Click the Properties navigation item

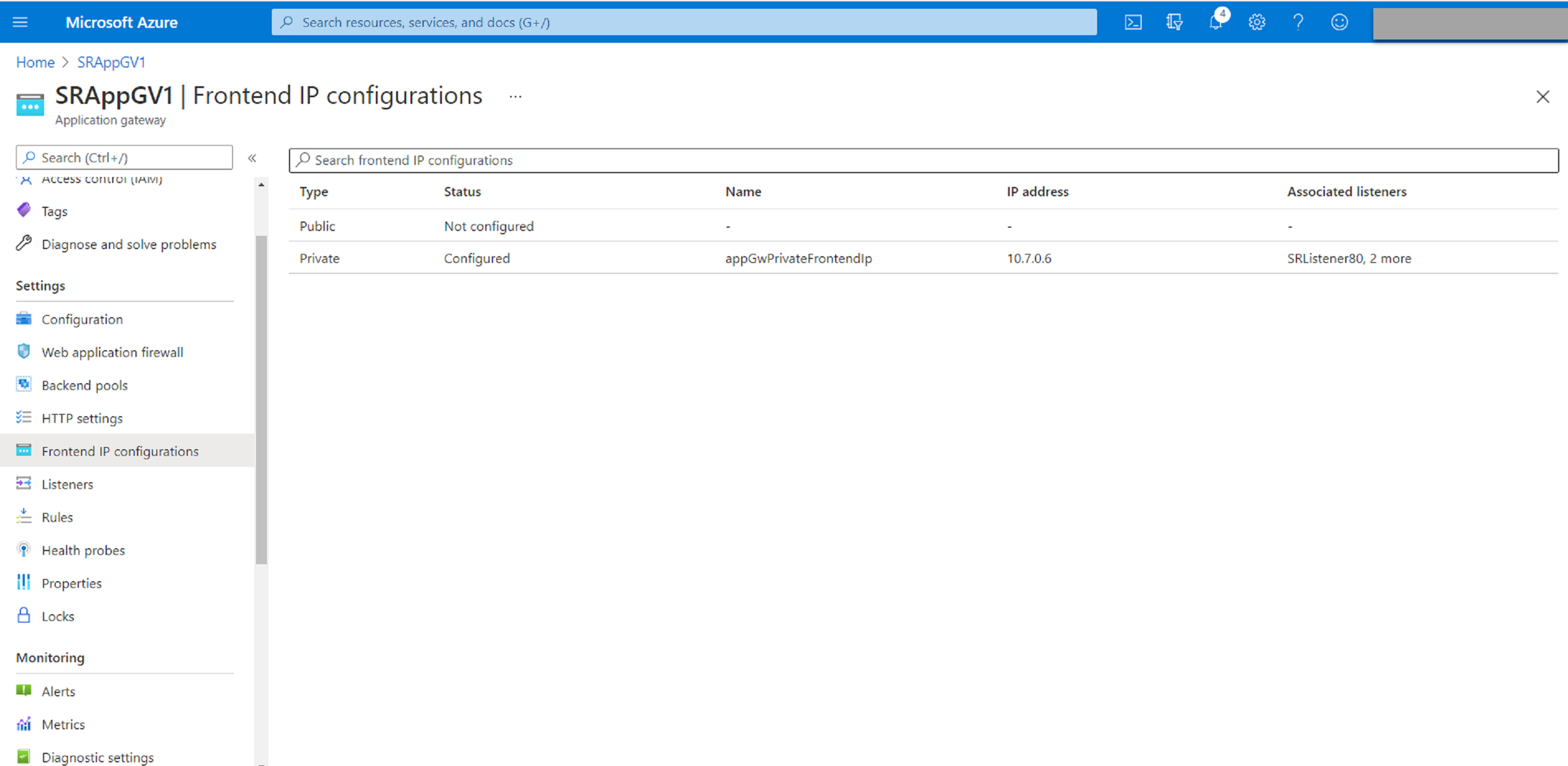click(72, 582)
